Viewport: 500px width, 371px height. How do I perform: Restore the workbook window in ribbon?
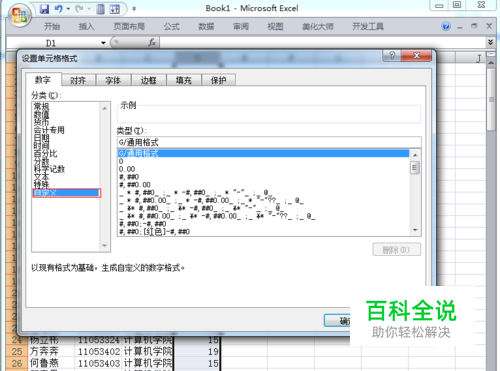point(474,26)
